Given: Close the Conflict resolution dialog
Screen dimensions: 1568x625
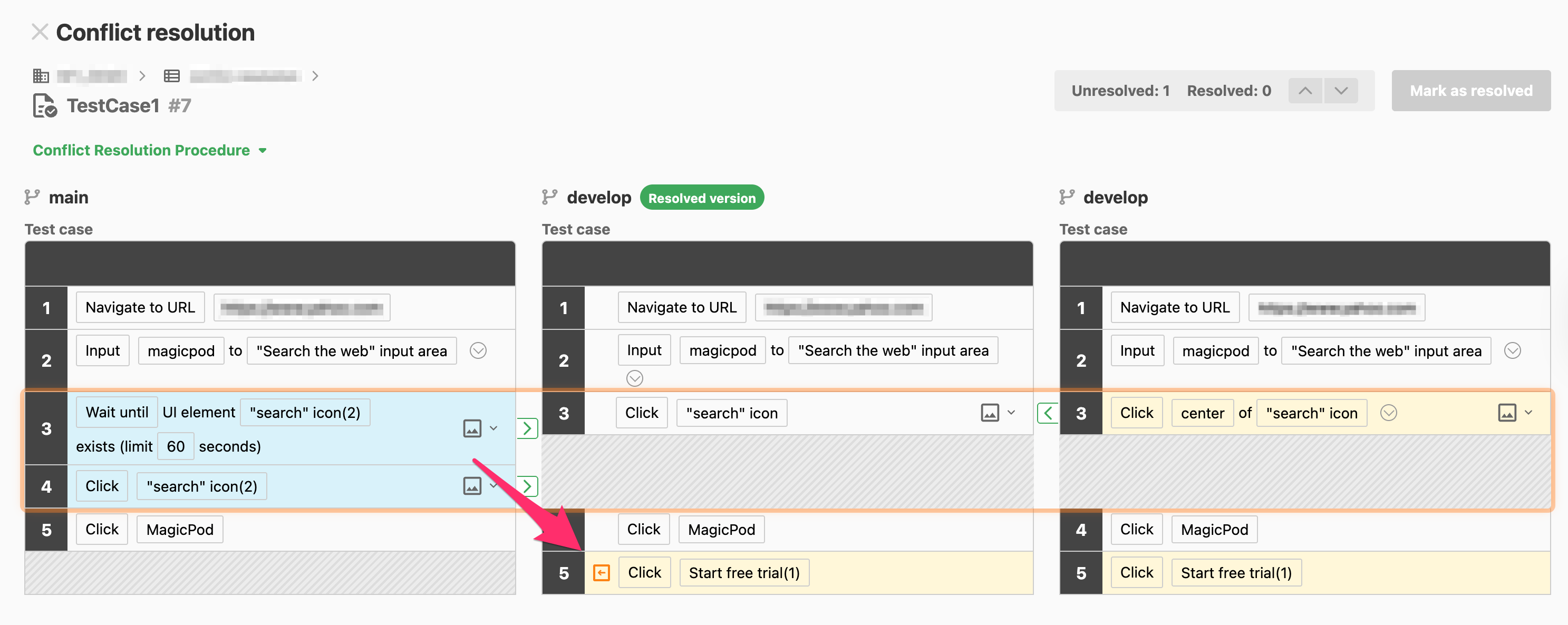Looking at the screenshot, I should click(40, 32).
